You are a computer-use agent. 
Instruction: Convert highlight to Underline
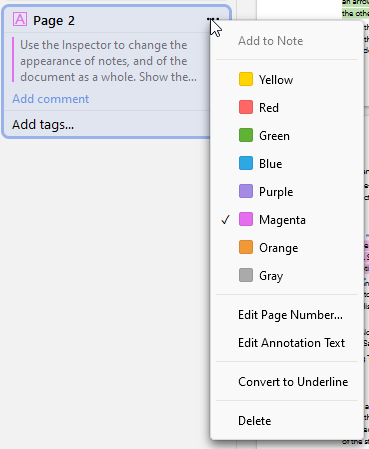(x=287, y=382)
